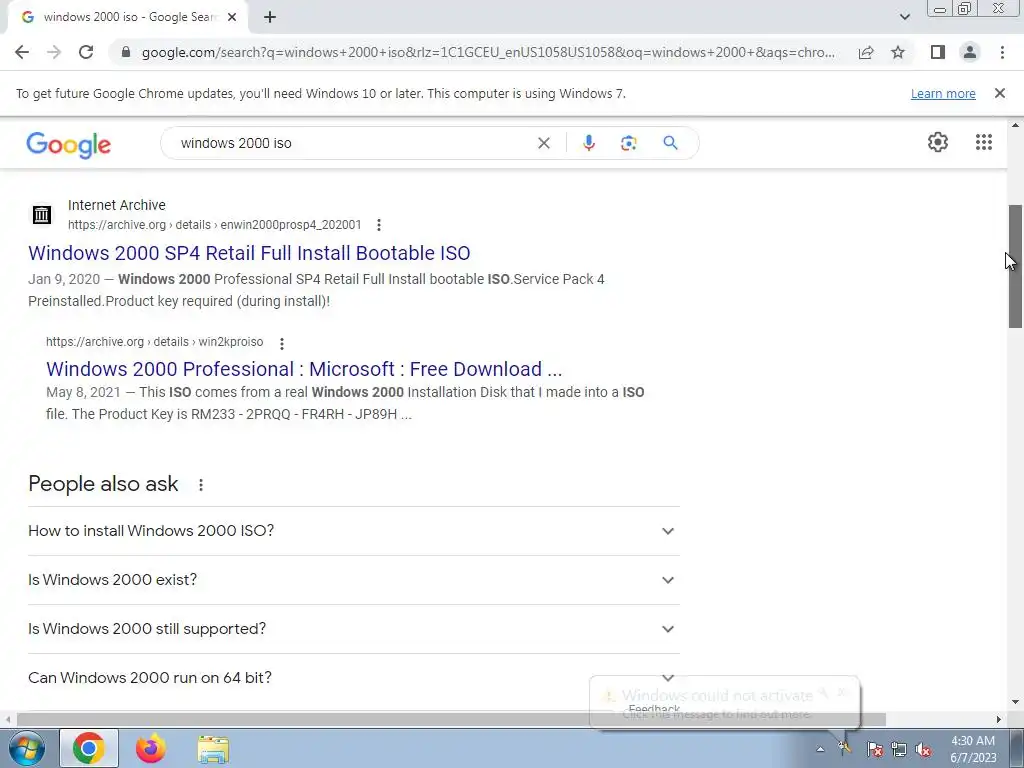
Task: Expand Is Windows 2000 still supported
Action: pos(354,629)
